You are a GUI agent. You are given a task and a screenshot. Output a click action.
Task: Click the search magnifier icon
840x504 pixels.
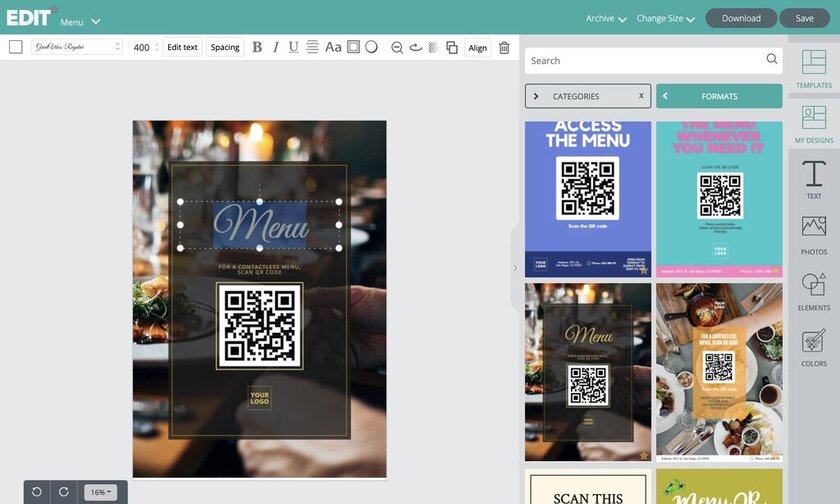coord(771,59)
